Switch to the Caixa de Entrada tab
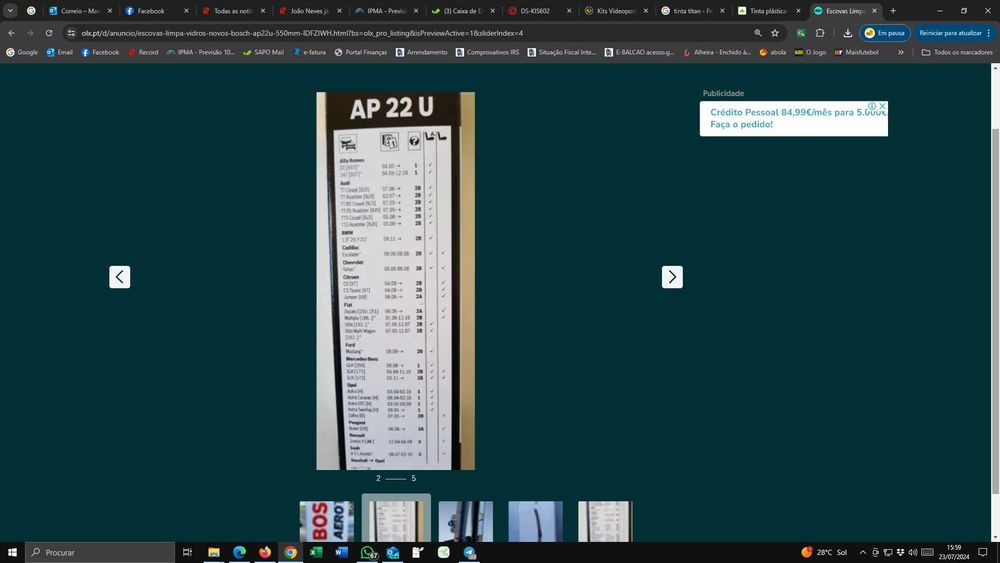Viewport: 1000px width, 563px height. (x=462, y=11)
